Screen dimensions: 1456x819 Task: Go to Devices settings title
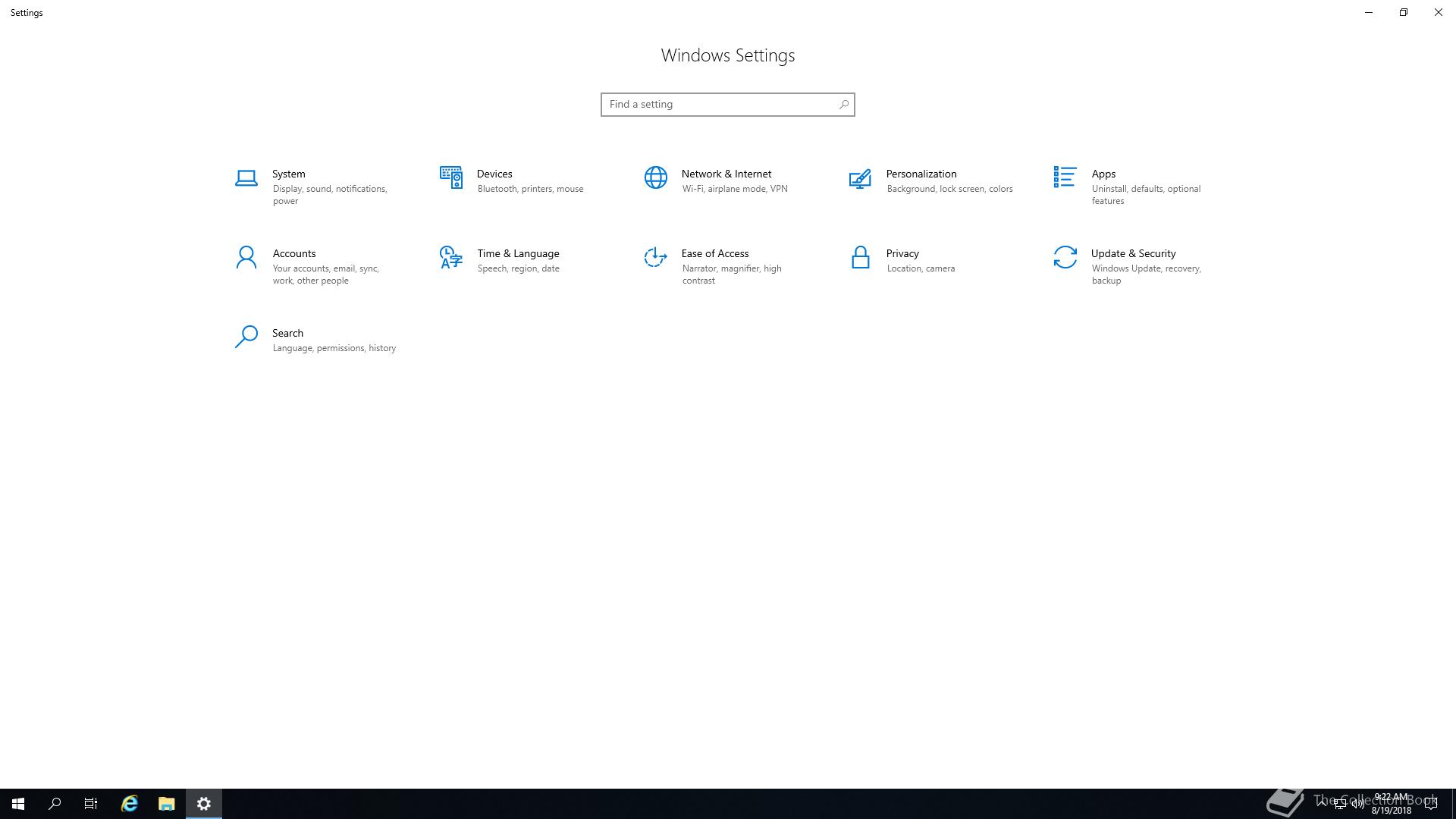494,174
